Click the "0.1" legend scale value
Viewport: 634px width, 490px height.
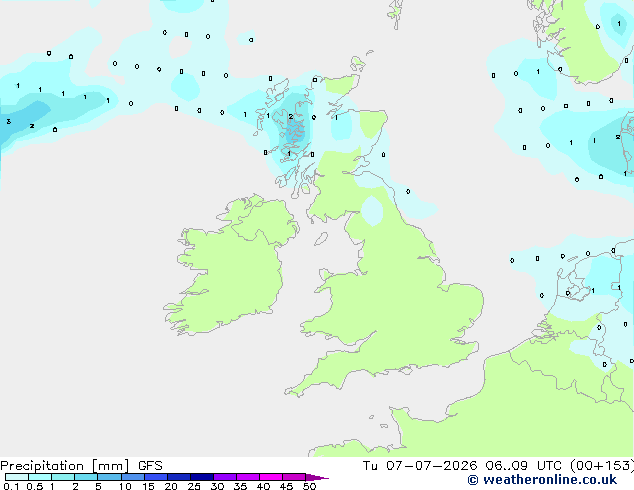coord(11,486)
